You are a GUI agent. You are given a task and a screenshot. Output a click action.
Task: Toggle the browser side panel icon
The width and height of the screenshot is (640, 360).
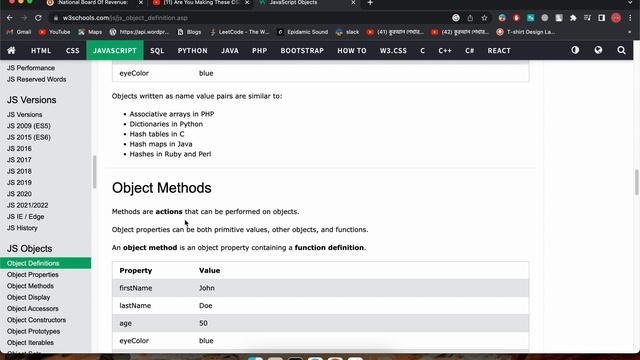601,18
